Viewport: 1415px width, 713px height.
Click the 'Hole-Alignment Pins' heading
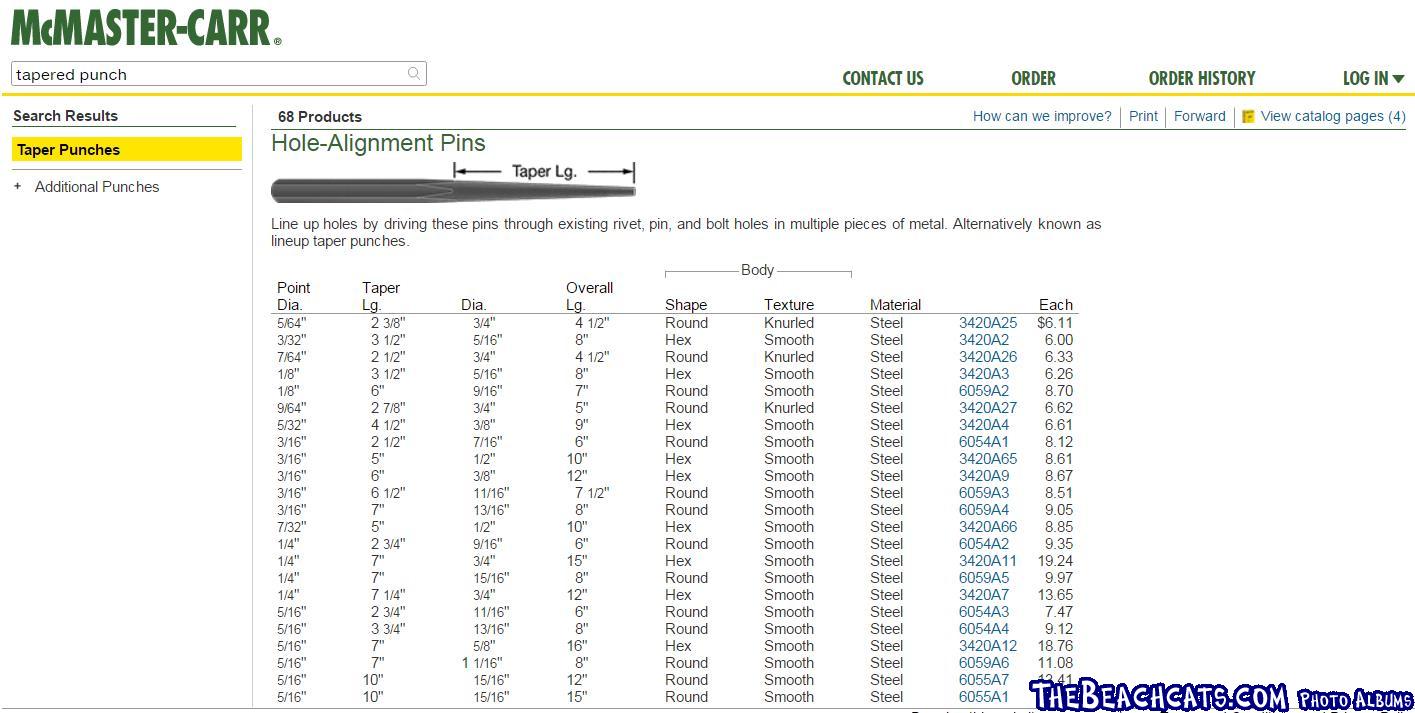tap(378, 143)
